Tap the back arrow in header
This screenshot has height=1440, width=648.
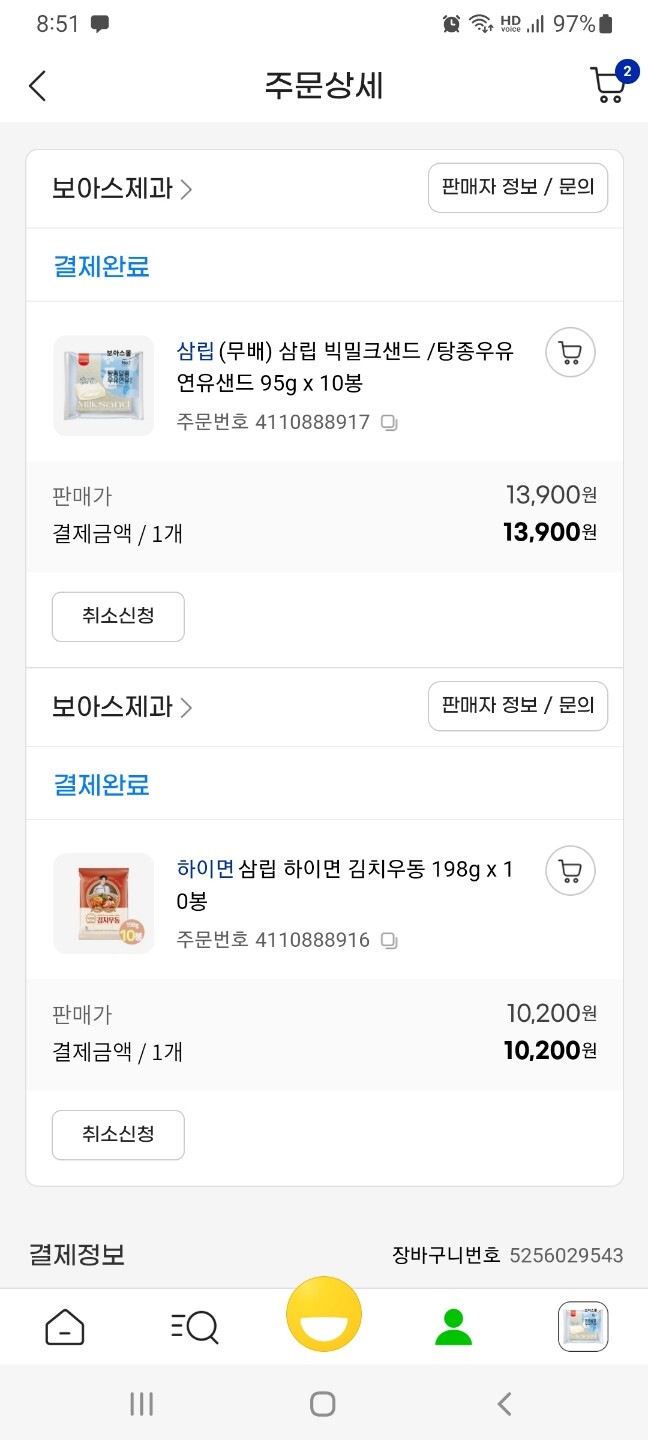coord(37,86)
